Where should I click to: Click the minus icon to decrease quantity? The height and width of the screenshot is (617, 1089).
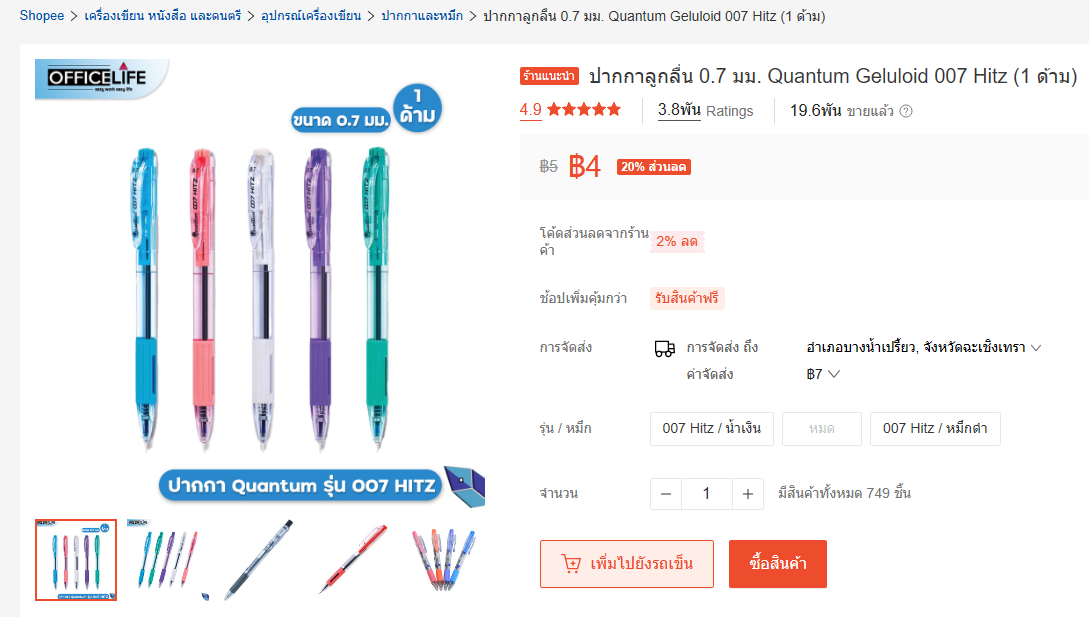[x=666, y=494]
